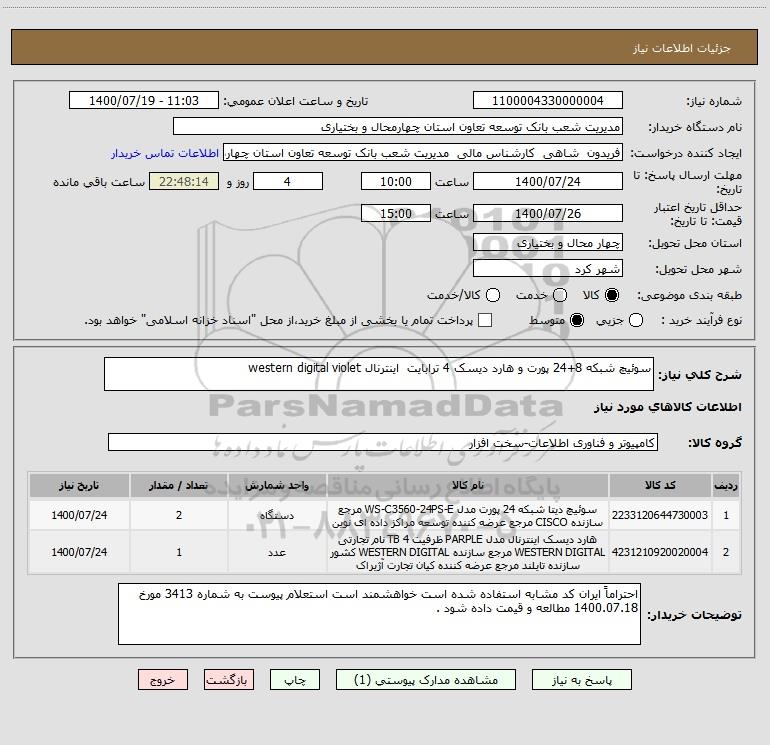
Task: Click the validity hour field 15:00
Action: click(x=396, y=213)
